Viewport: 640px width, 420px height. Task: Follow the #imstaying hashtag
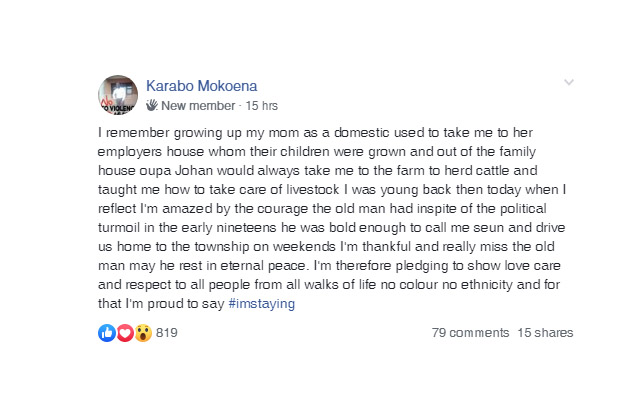tap(261, 304)
